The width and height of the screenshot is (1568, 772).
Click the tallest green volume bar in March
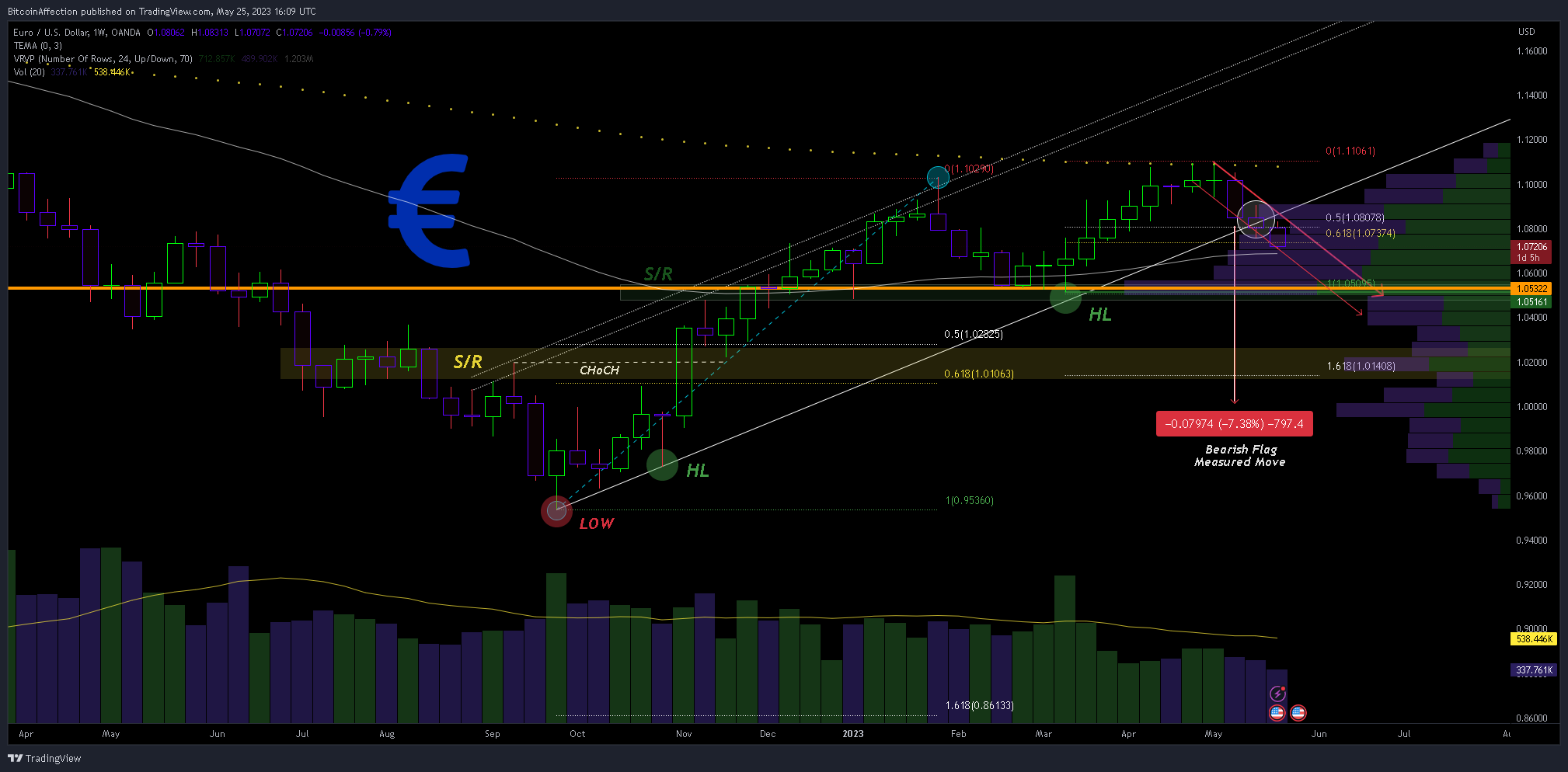click(1064, 649)
